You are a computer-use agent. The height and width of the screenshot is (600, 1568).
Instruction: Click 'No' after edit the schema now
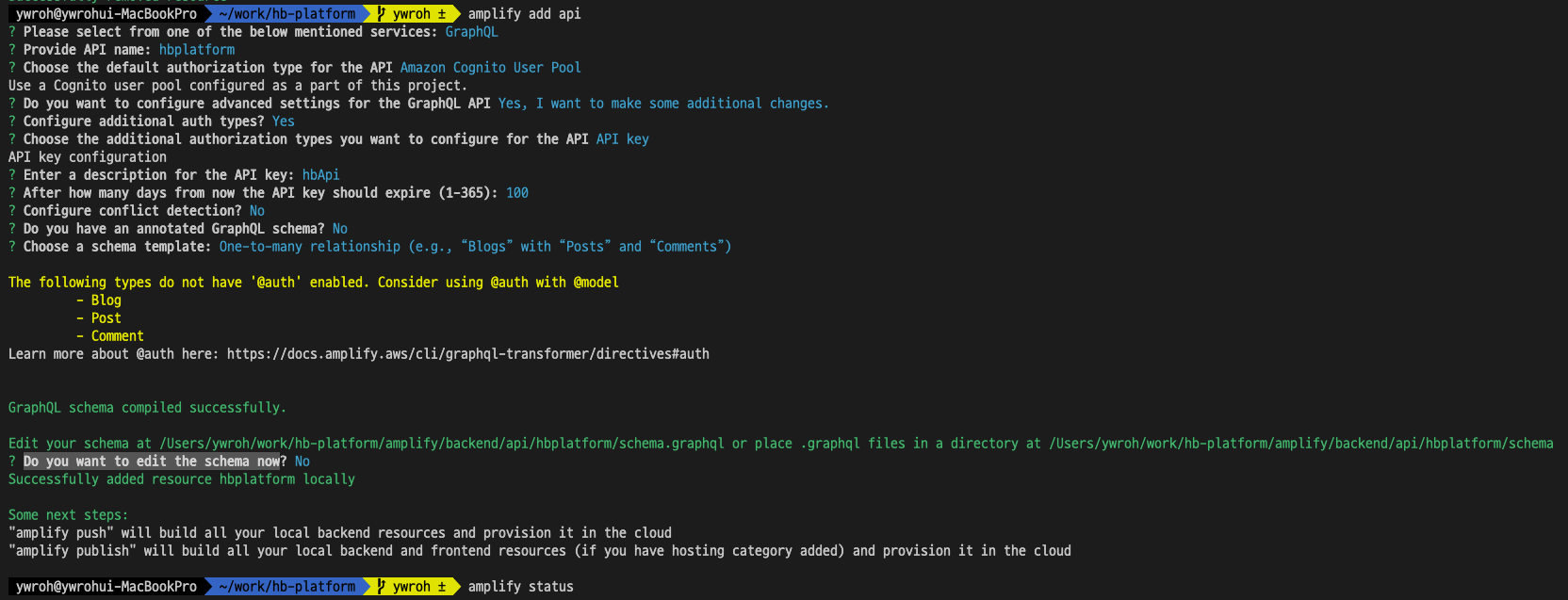(x=302, y=462)
